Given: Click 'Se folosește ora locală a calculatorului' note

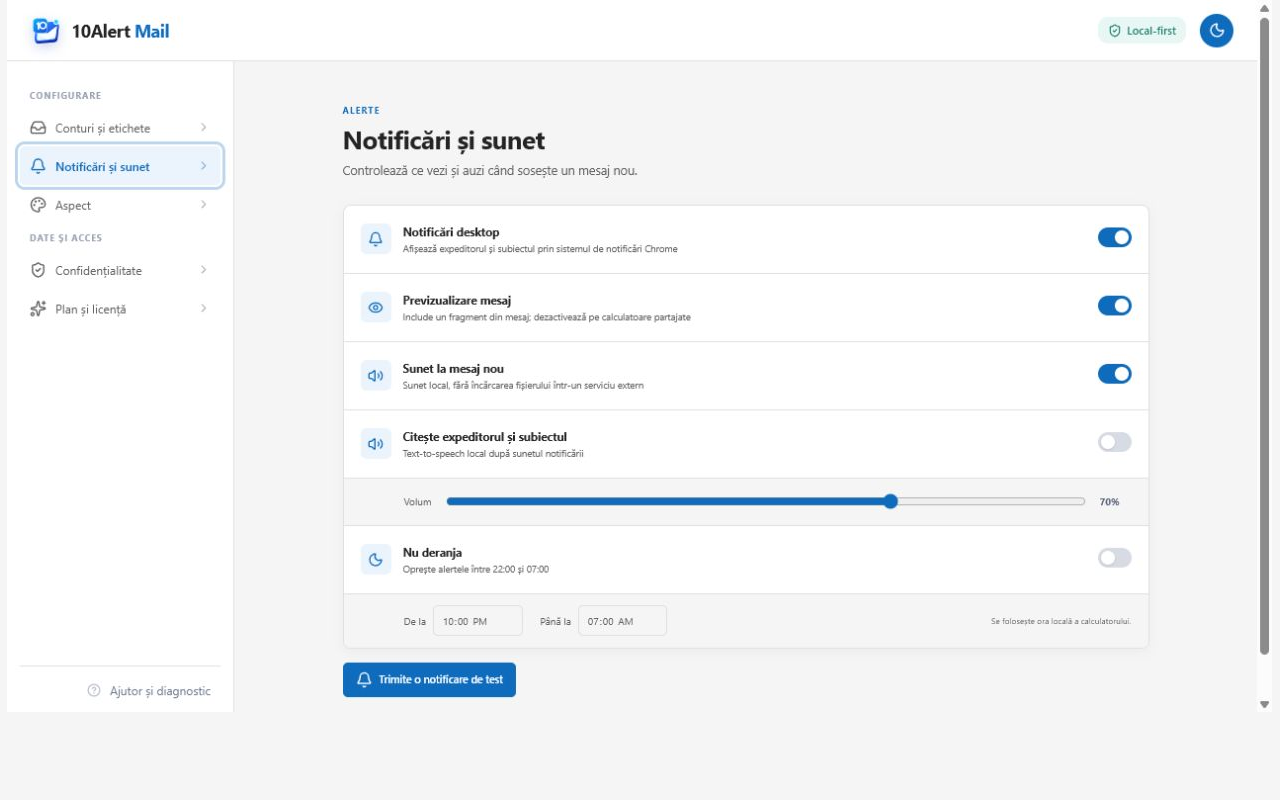Looking at the screenshot, I should pyautogui.click(x=1061, y=621).
